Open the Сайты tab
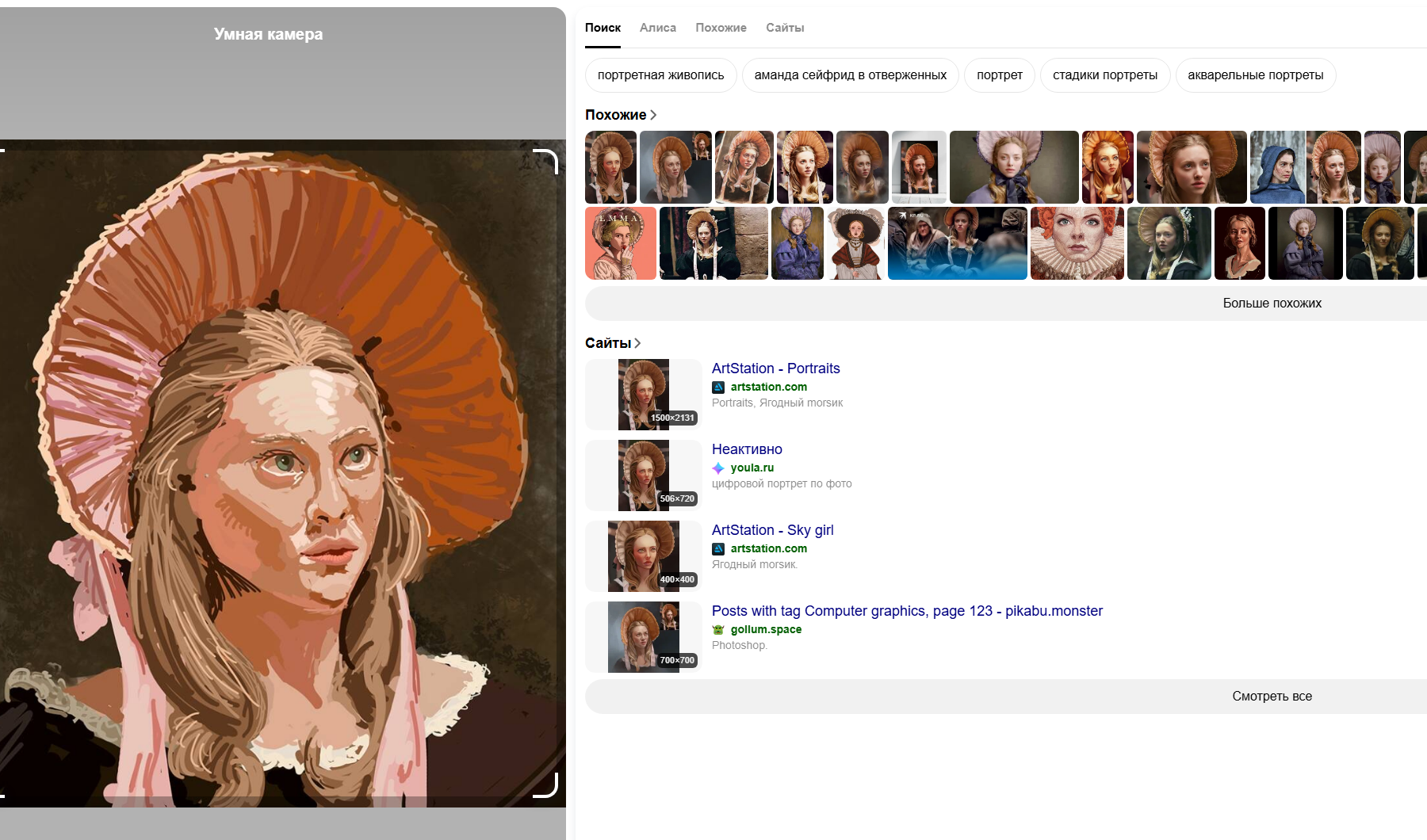 click(x=785, y=28)
